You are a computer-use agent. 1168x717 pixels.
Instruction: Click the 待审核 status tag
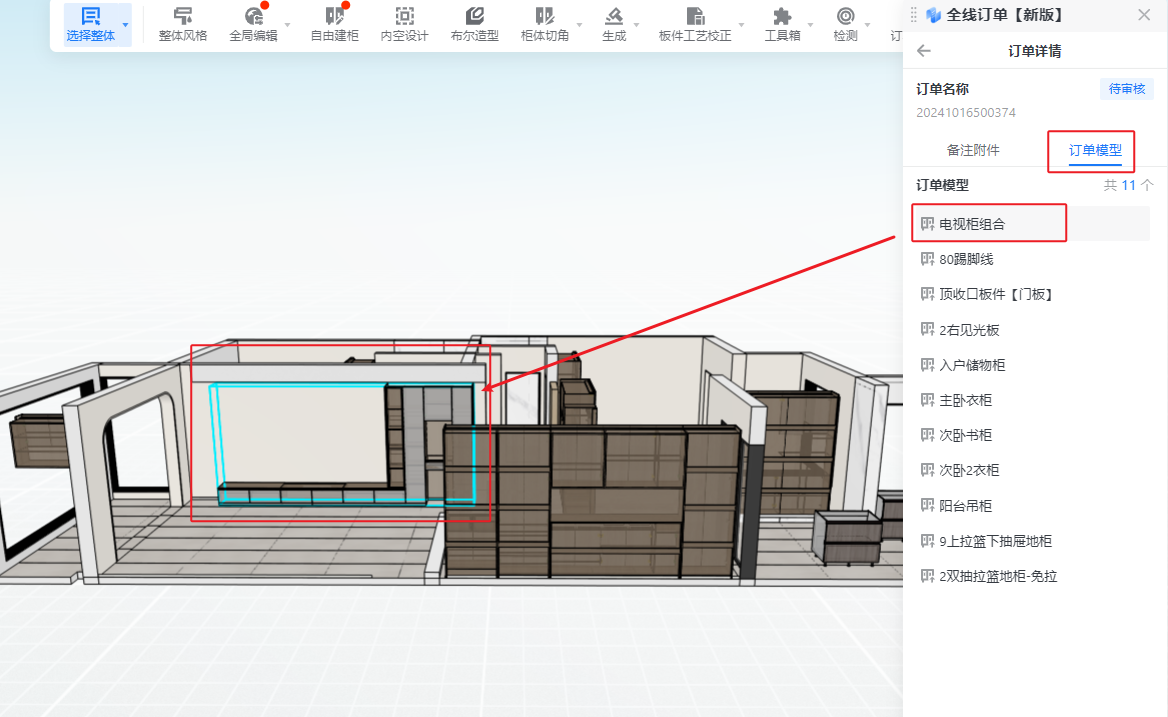pos(1127,89)
